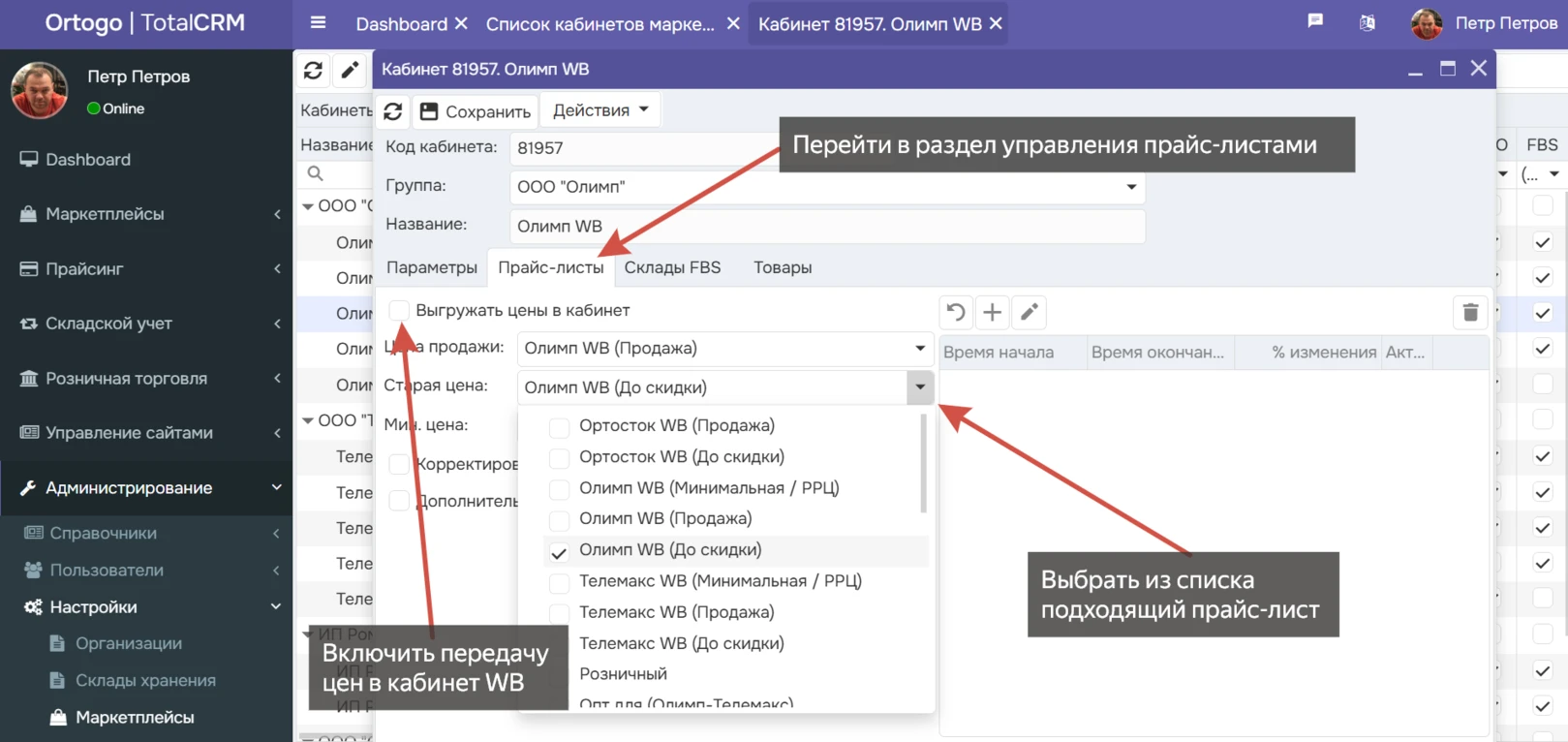This screenshot has width=1568, height=742.
Task: Click the undo icon above schedule table
Action: coord(956,312)
